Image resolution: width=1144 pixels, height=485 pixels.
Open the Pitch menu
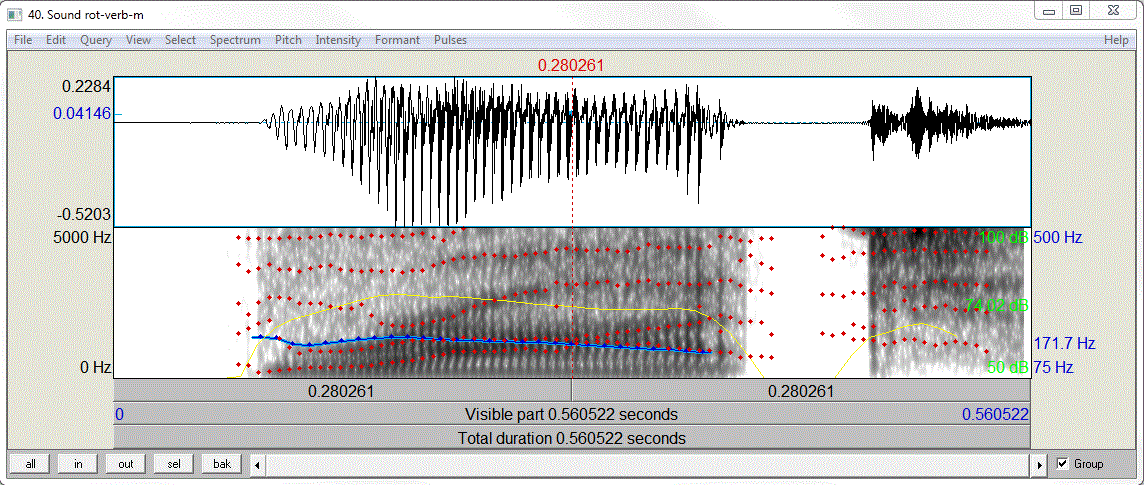(x=288, y=40)
